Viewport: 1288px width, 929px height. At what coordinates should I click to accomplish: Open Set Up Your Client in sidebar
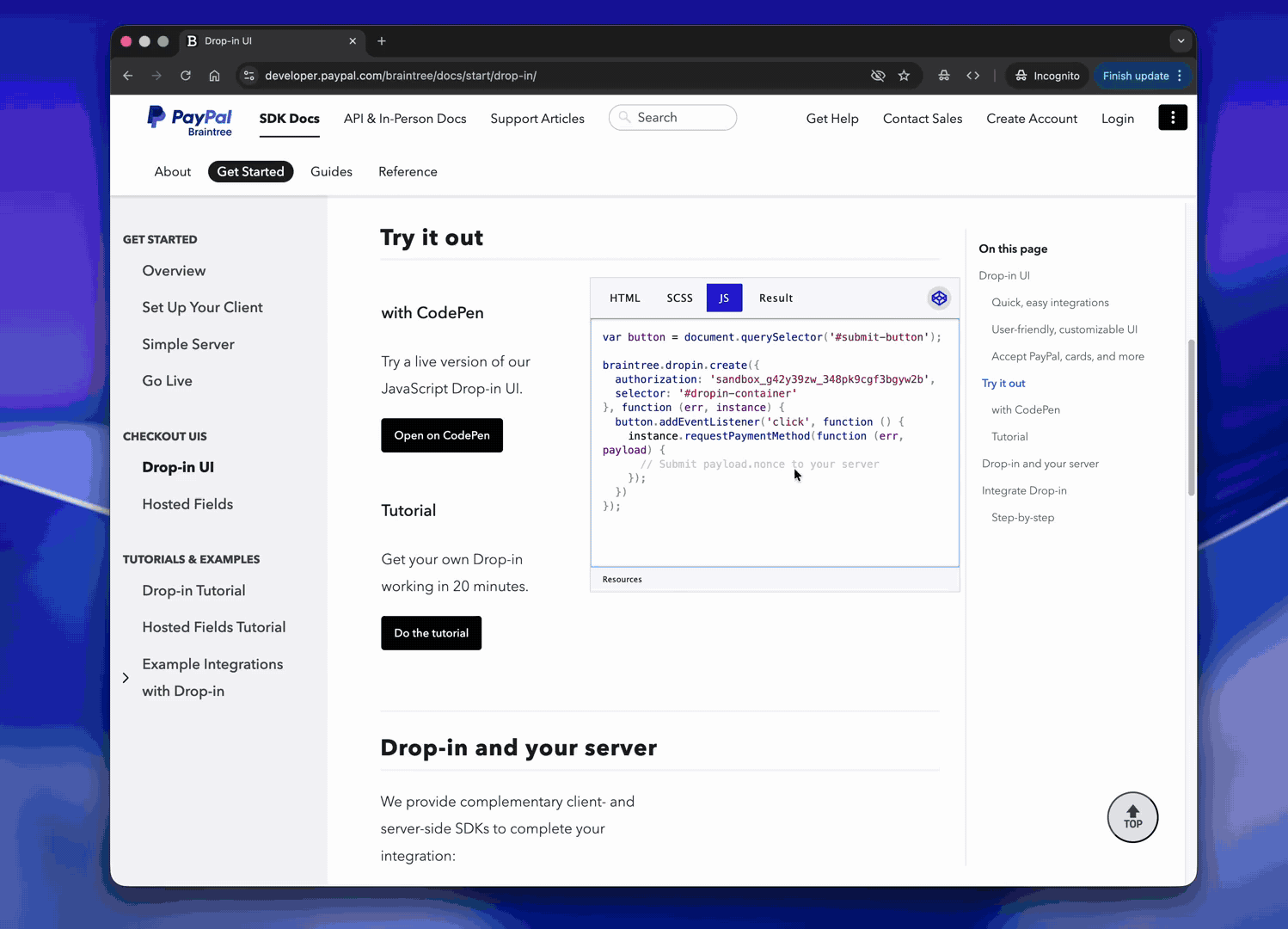(202, 308)
